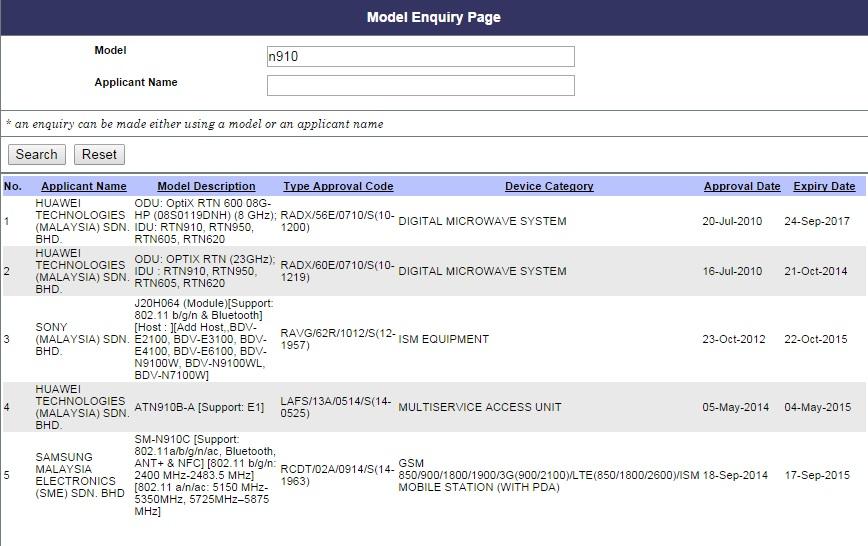
Task: Click the Model Description column header
Action: [206, 186]
